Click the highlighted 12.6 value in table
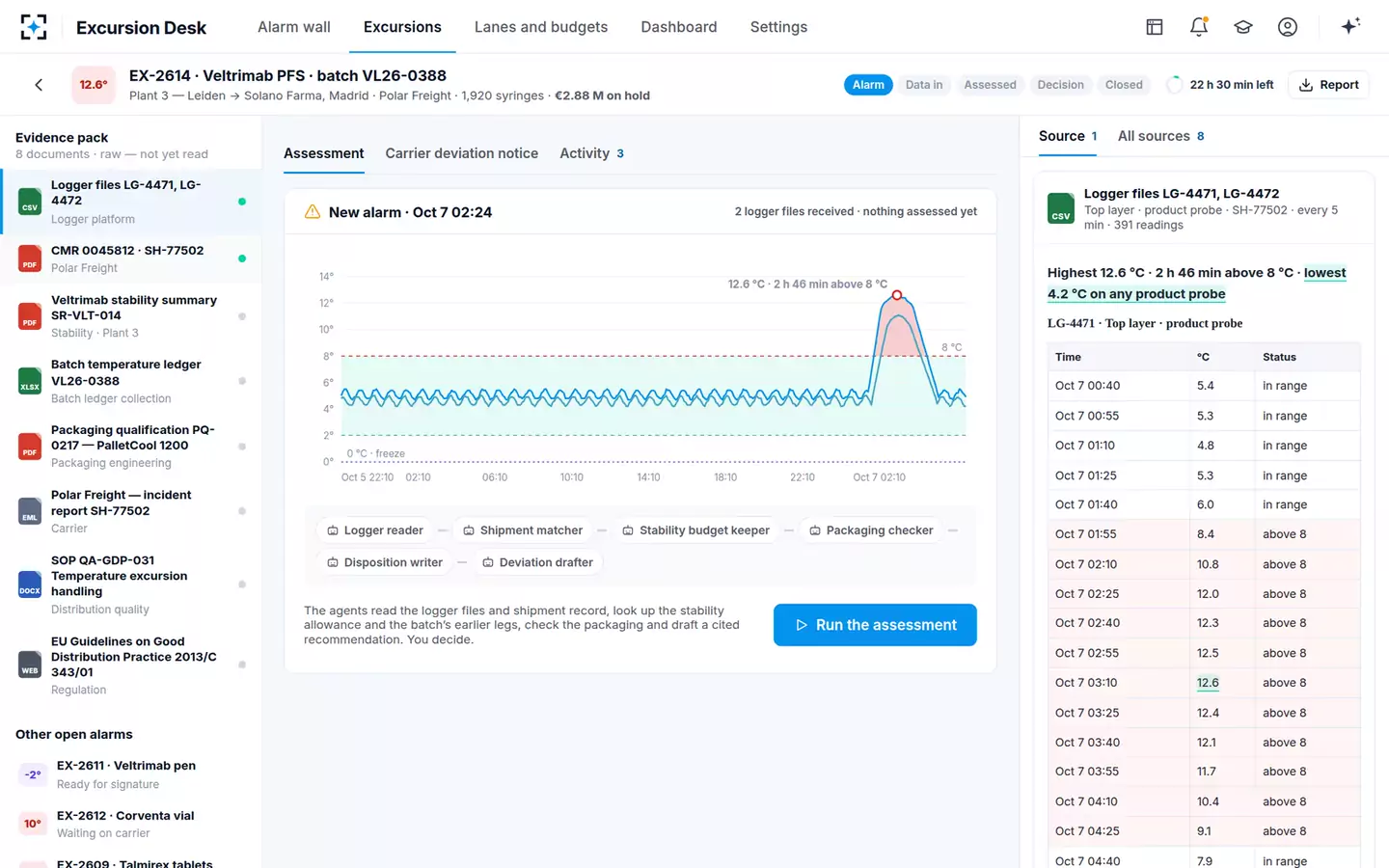 [1208, 683]
